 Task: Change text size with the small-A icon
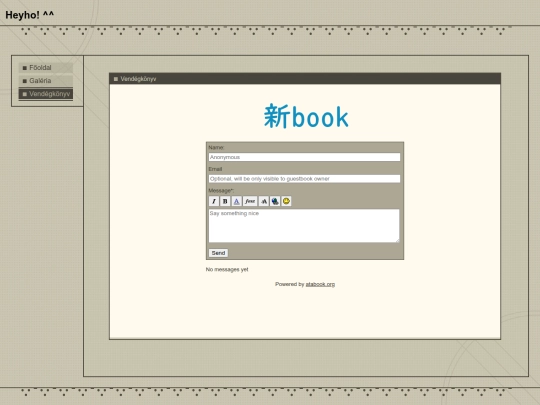263,201
